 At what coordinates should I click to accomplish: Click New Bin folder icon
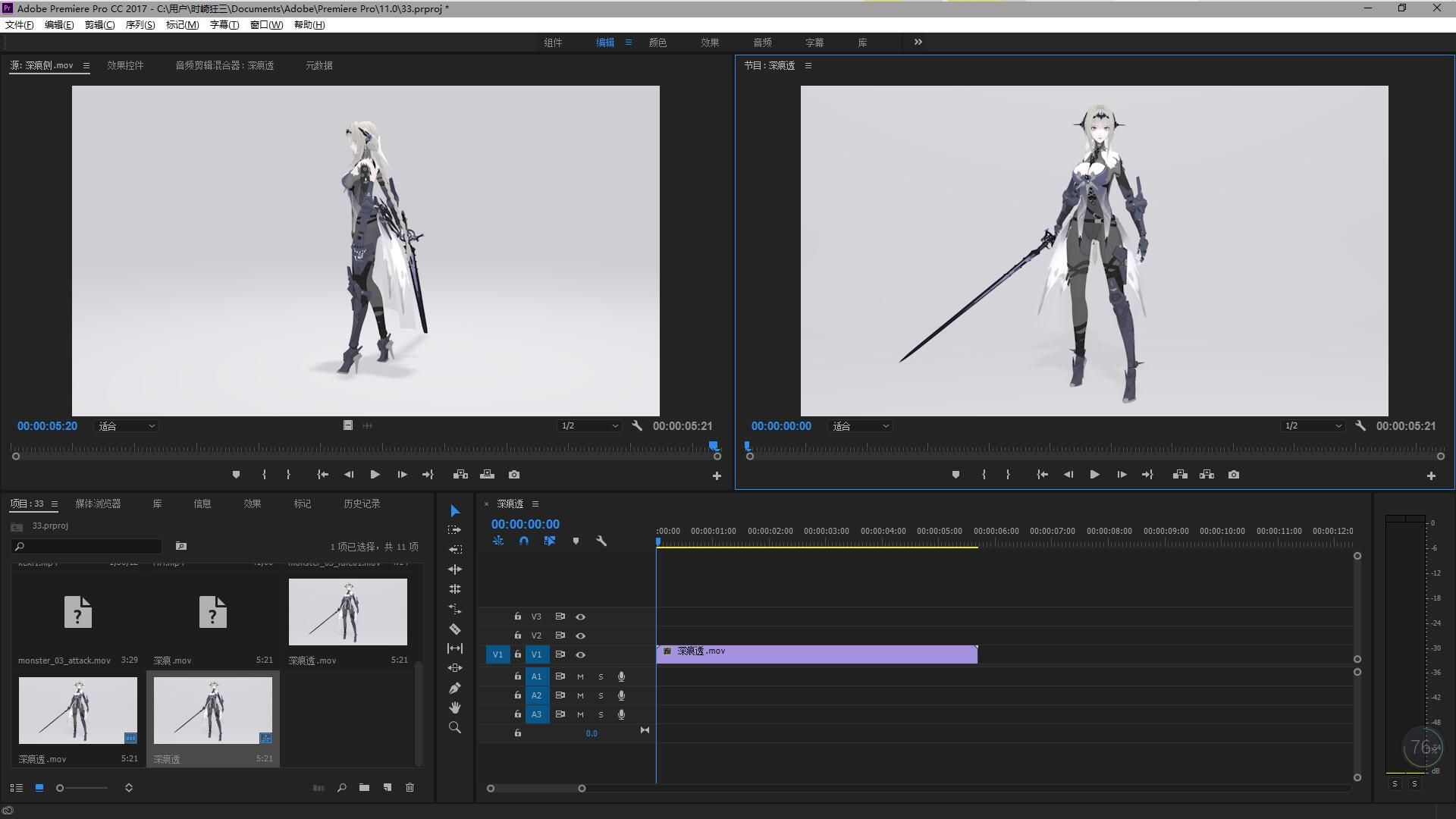coord(364,788)
